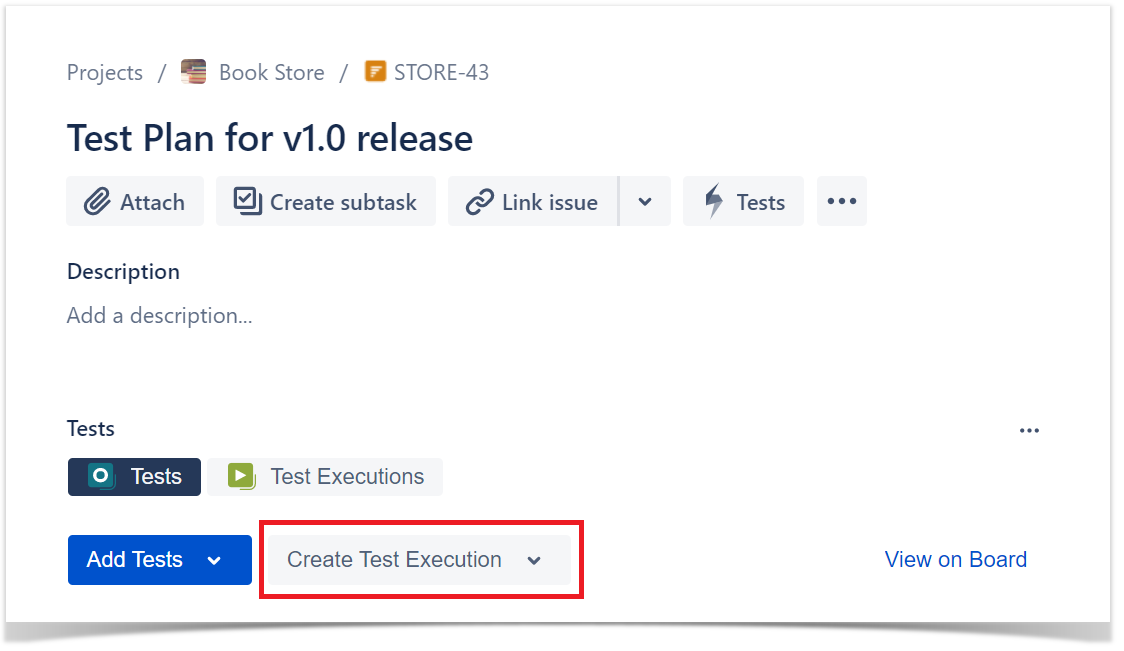Click Create Test Execution button
This screenshot has width=1124, height=651.
tap(420, 560)
